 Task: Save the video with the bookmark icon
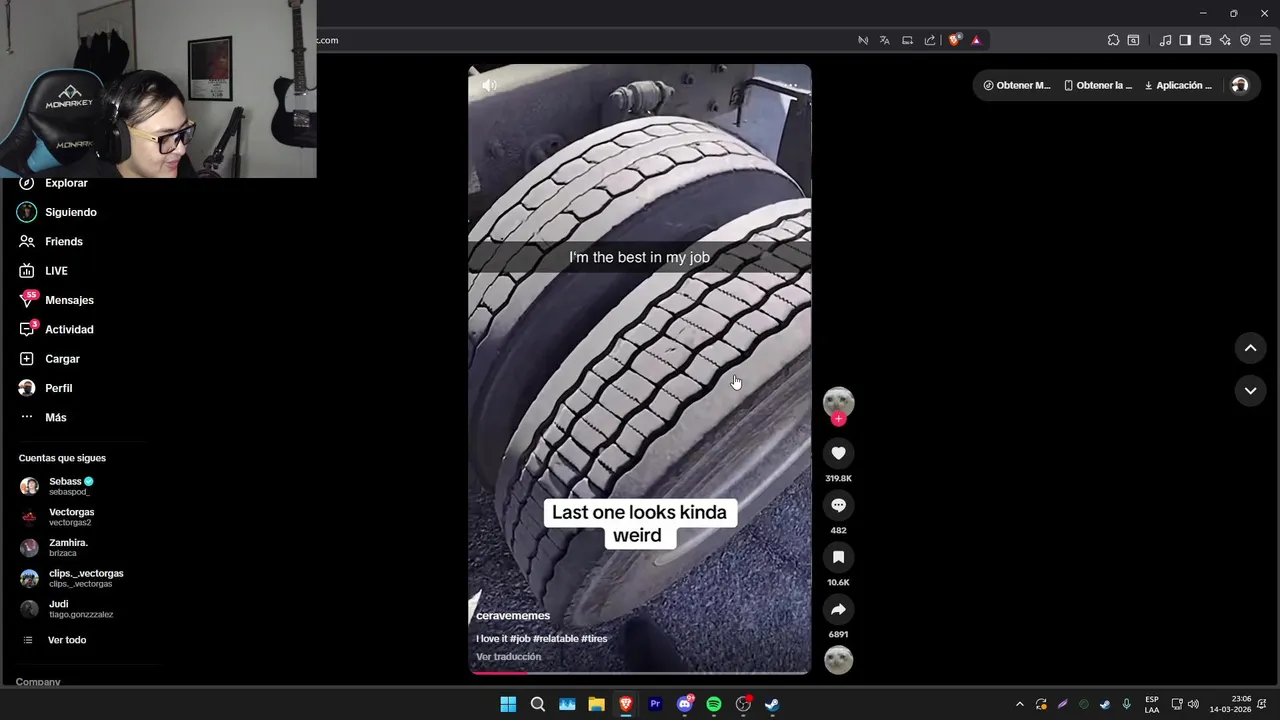[838, 557]
